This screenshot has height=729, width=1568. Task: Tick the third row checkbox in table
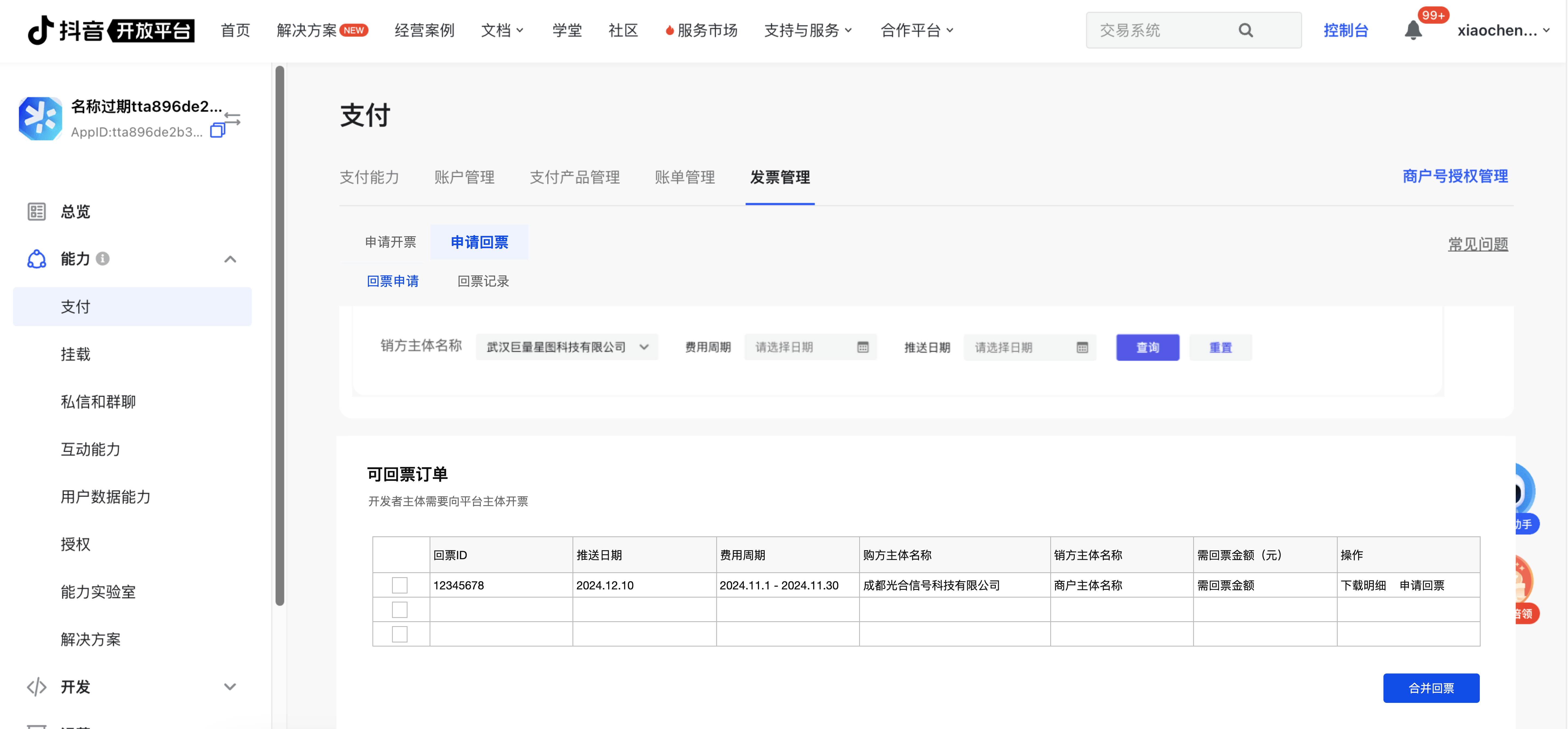coord(399,633)
